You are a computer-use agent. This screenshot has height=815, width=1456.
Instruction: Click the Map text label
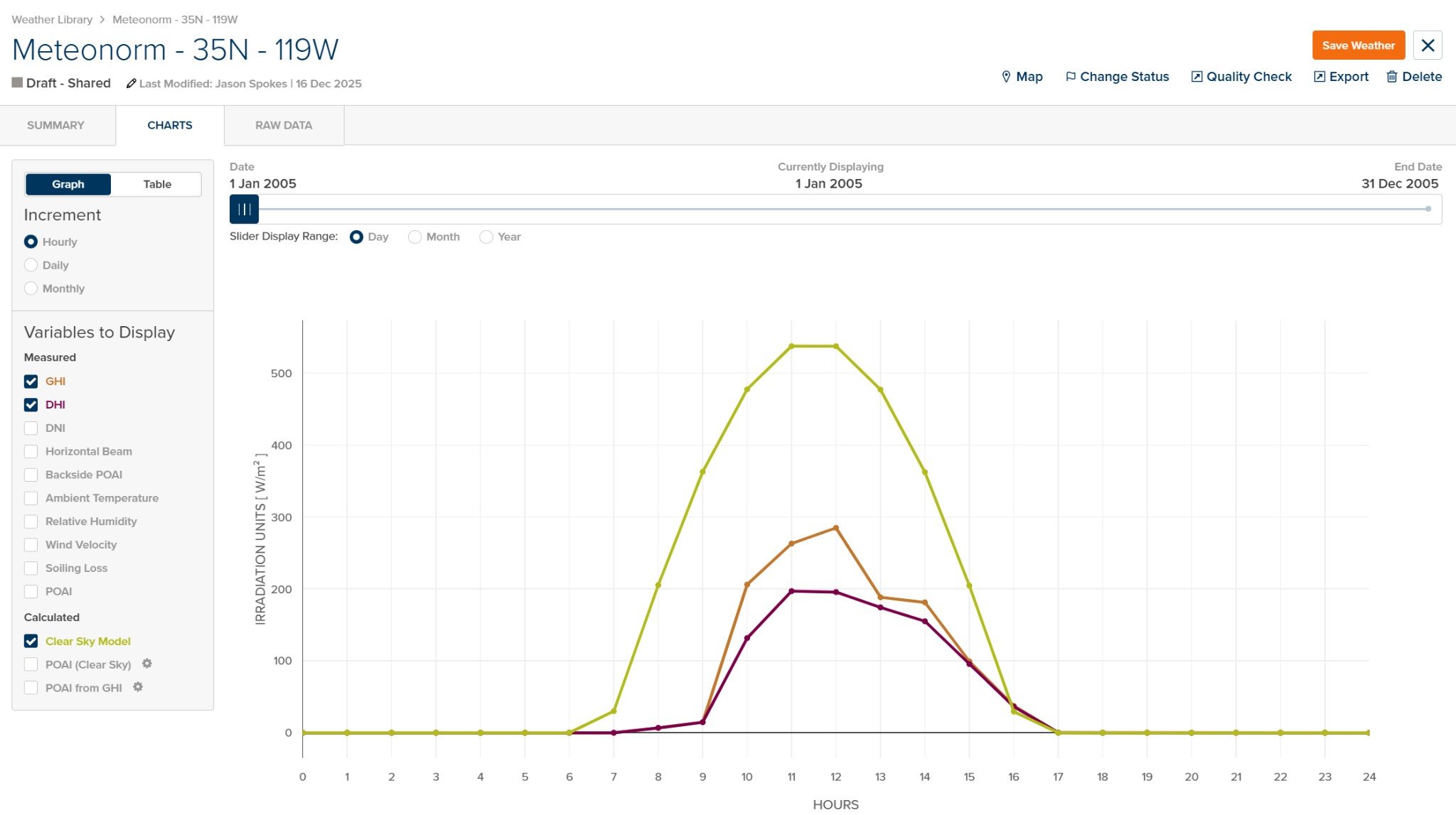(x=1029, y=77)
